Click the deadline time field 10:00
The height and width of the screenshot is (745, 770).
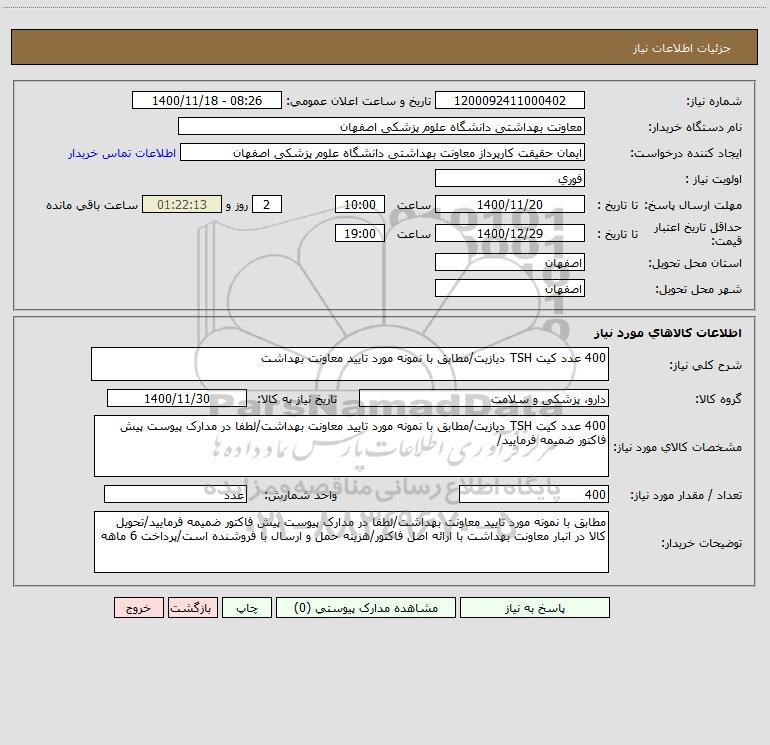tap(359, 204)
